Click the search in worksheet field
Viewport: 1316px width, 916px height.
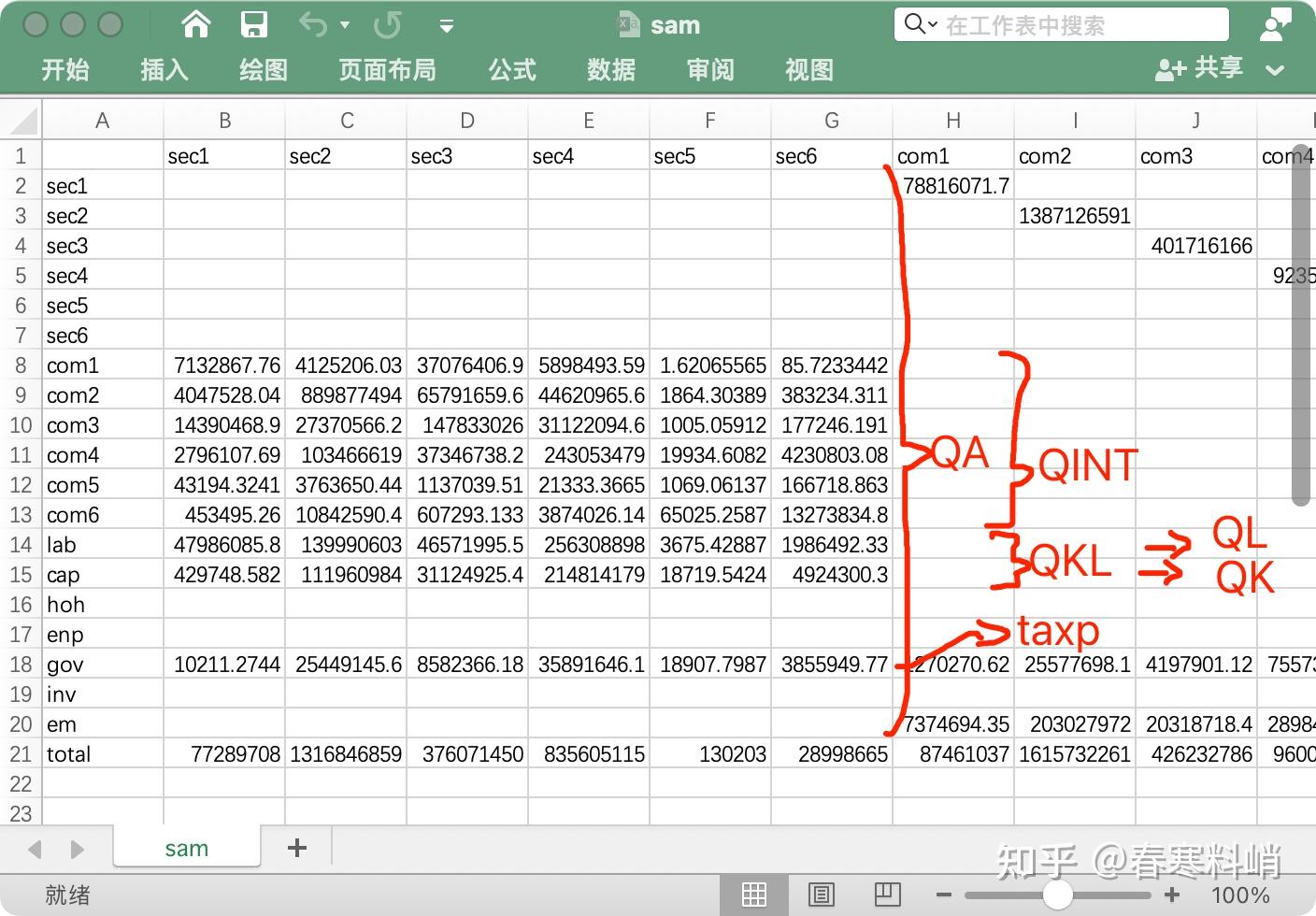coord(1061,24)
